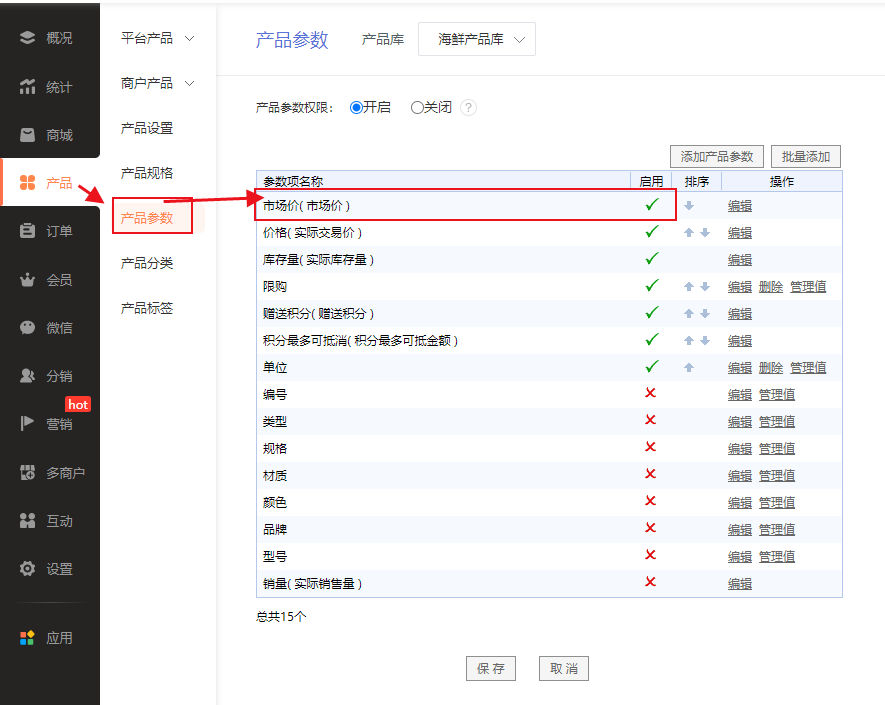The image size is (885, 705).
Task: Move 单位 row up with arrow
Action: tap(689, 367)
